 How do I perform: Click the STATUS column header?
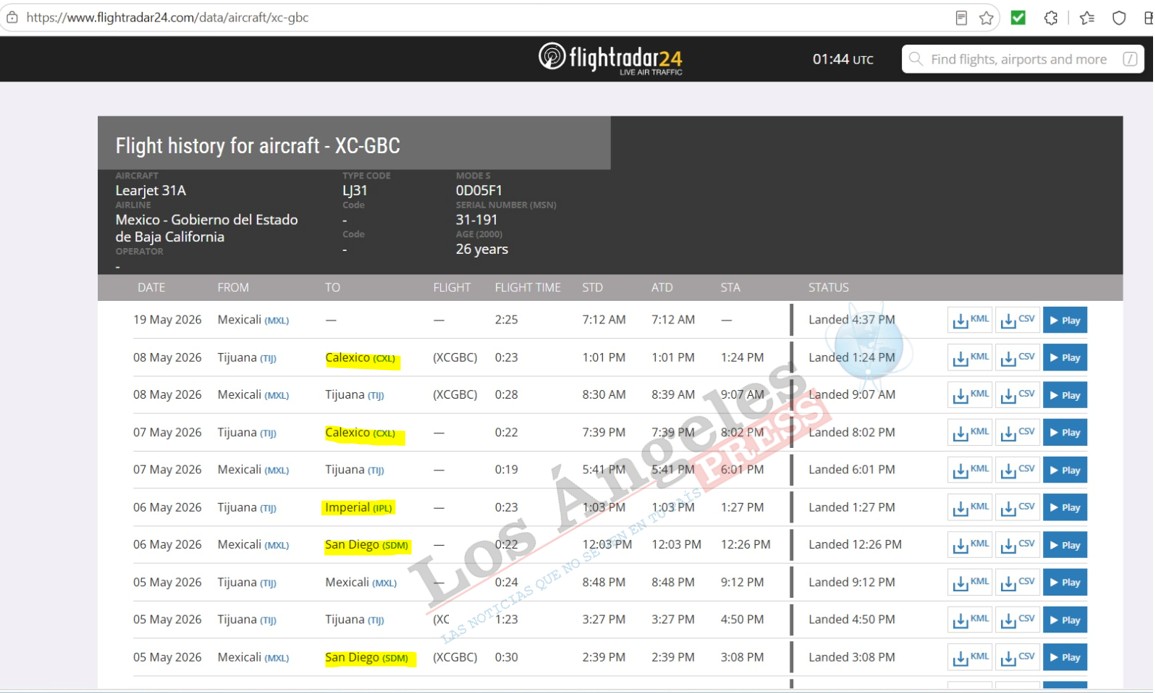(x=829, y=287)
